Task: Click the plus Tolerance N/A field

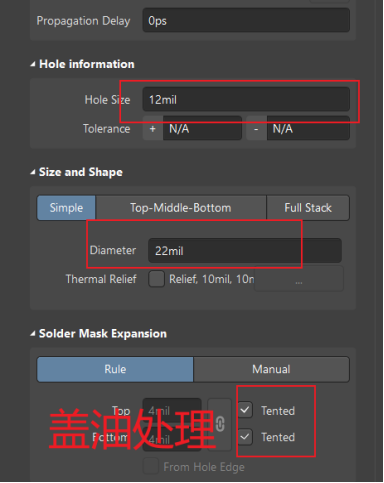Action: (x=202, y=128)
